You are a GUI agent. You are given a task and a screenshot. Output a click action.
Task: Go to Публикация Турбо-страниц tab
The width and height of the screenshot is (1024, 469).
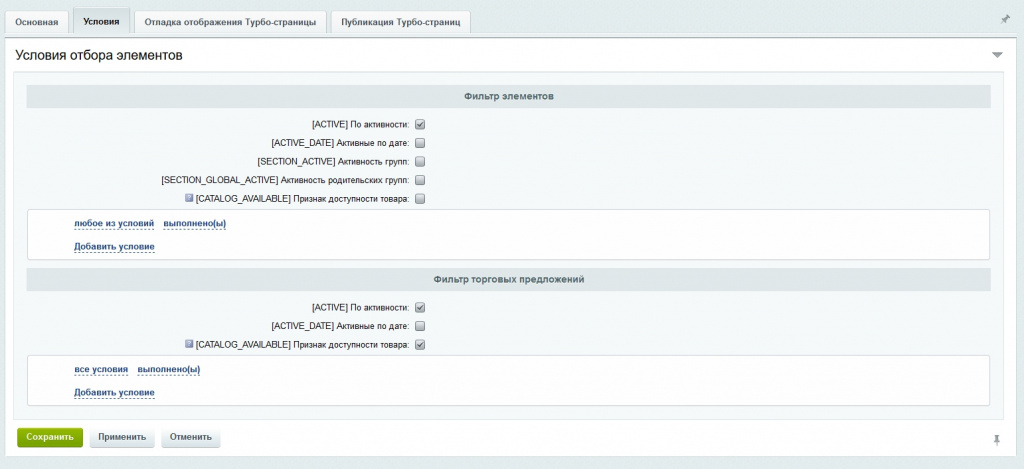(400, 21)
